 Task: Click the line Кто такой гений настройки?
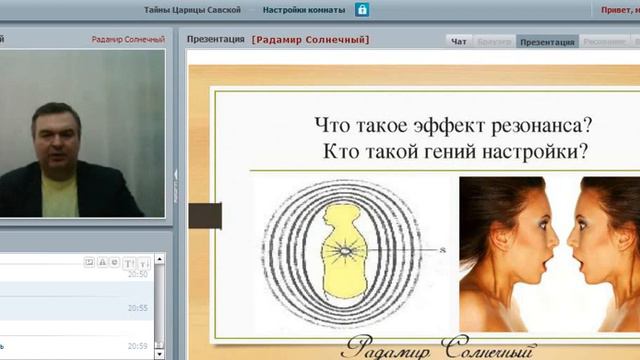[456, 151]
